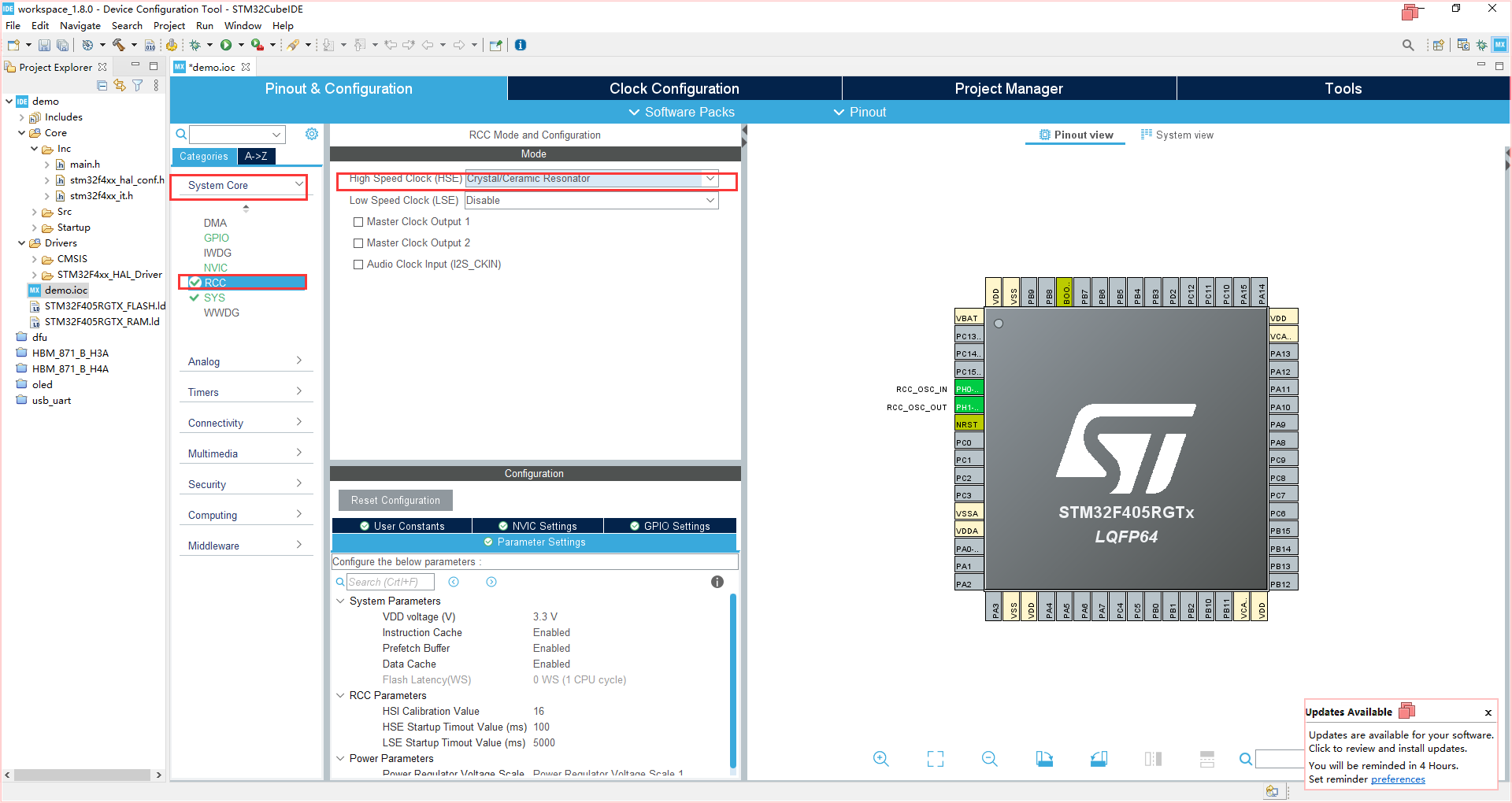Click the Run green play icon
Viewport: 1512px width, 803px height.
[226, 45]
